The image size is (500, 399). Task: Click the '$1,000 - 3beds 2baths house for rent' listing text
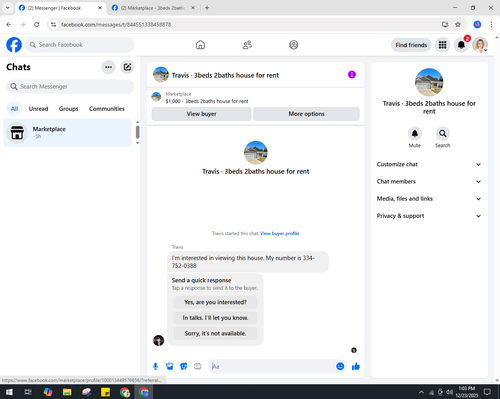pos(207,101)
